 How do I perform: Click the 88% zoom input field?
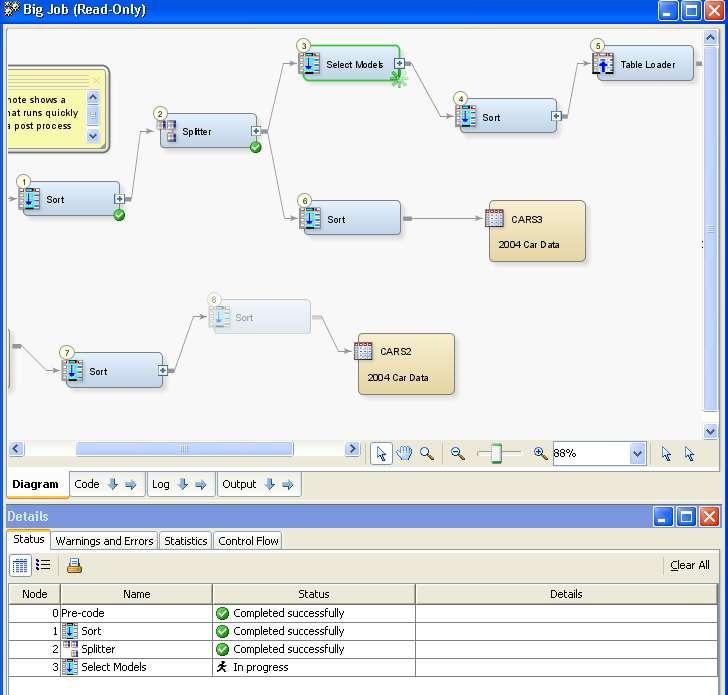(591, 454)
